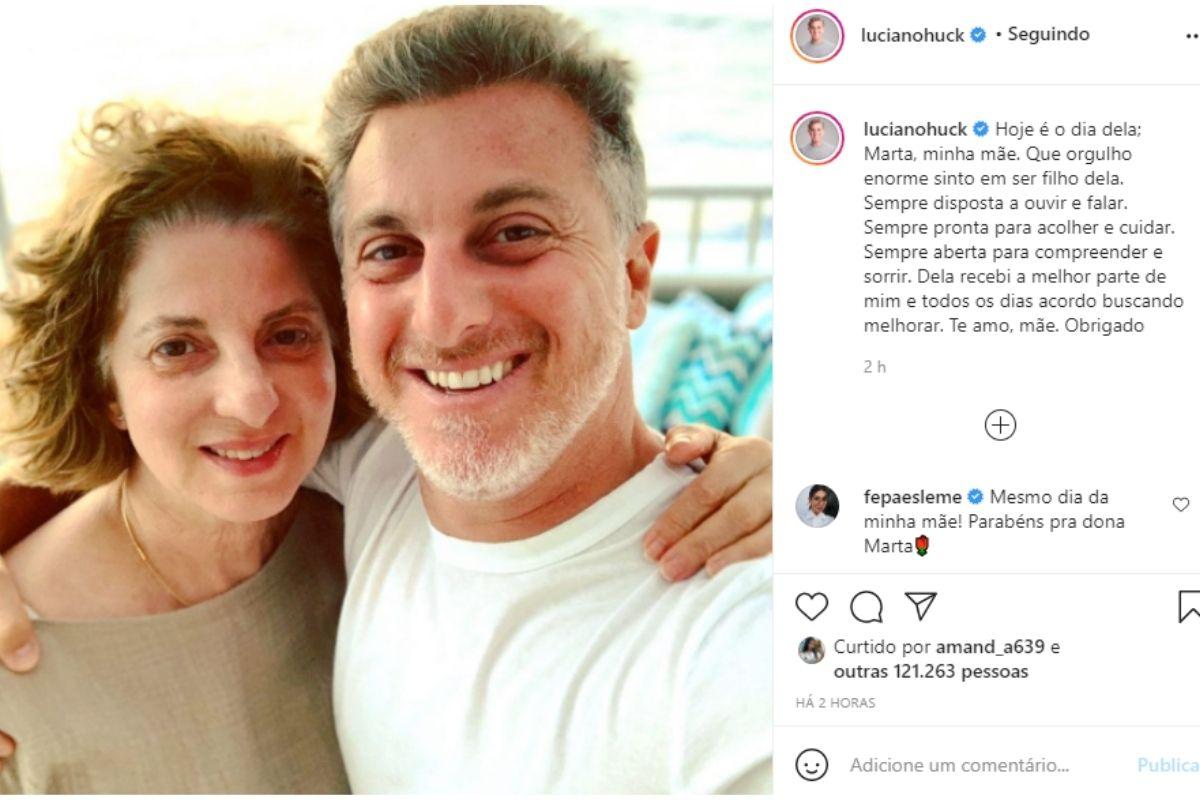Open lucianohuck avatar next to the caption
1200x800 pixels.
click(x=817, y=138)
